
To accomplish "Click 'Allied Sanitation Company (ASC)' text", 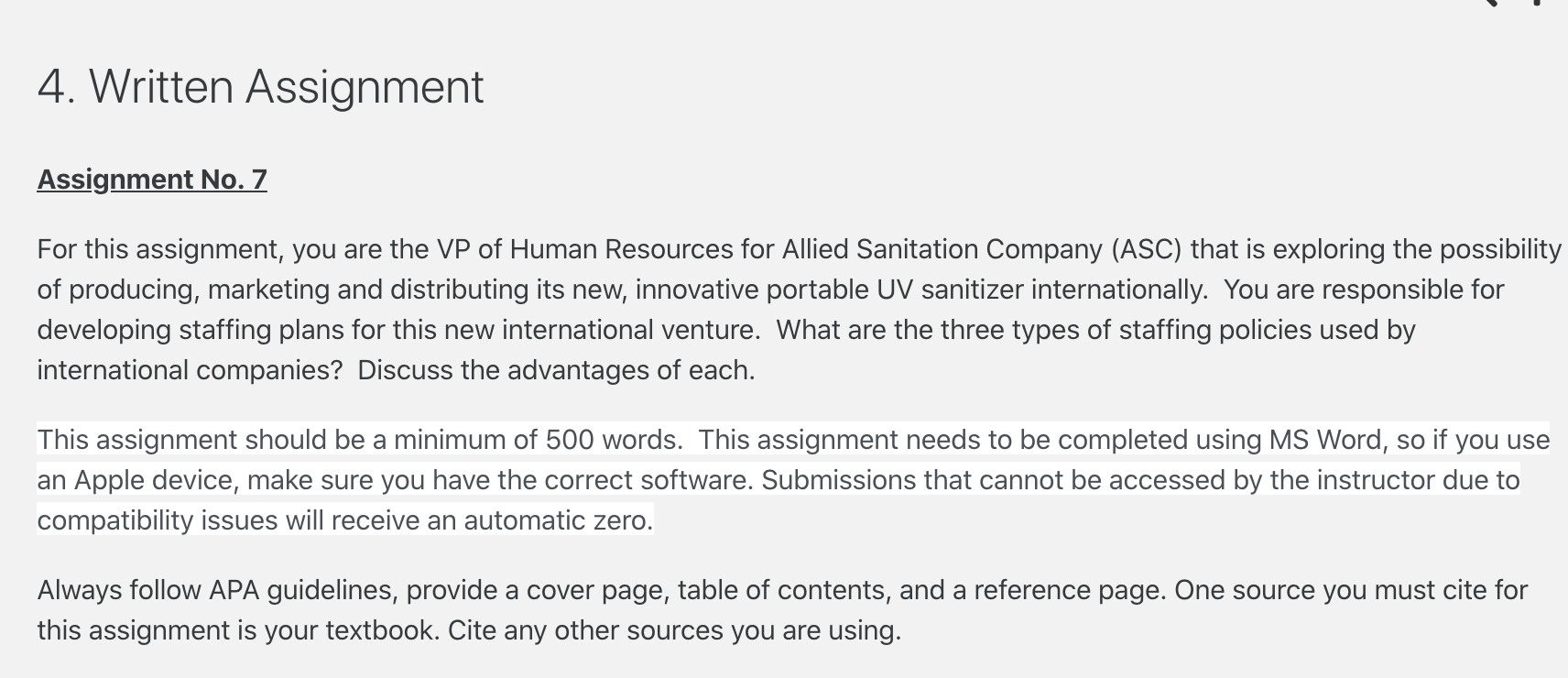I will (982, 249).
